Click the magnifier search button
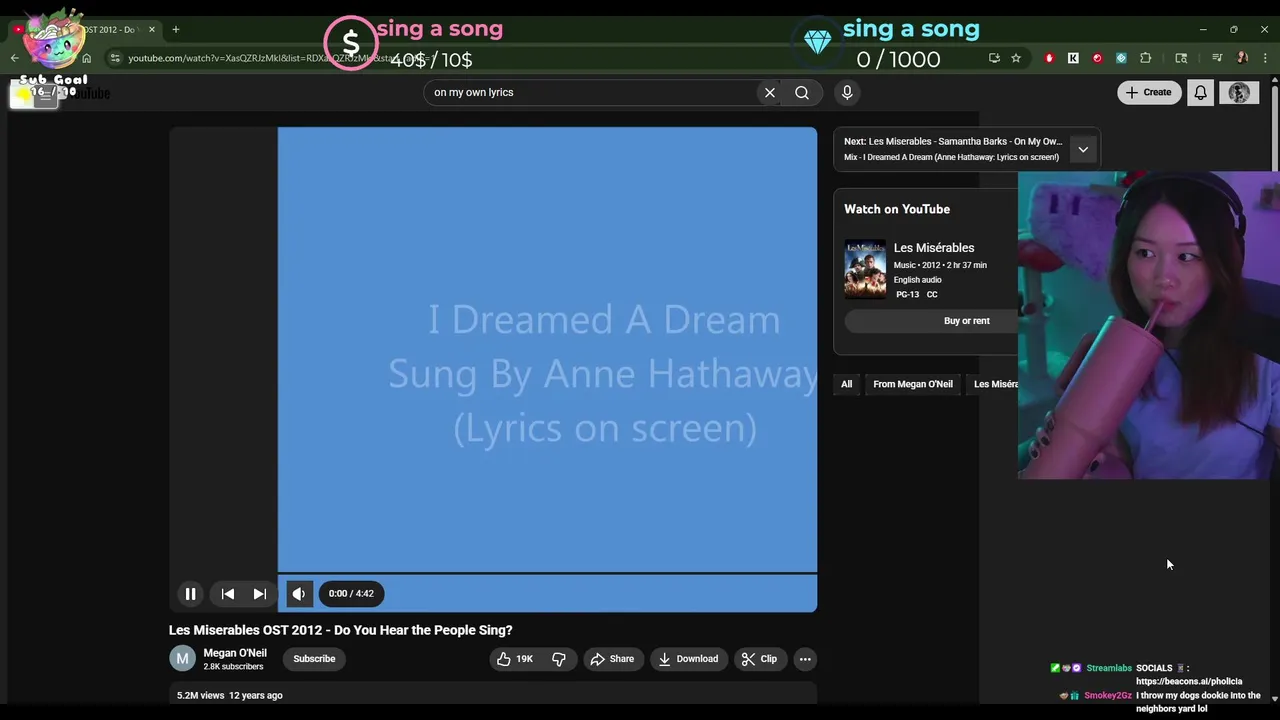Screen dimensions: 1280x720 point(802,93)
